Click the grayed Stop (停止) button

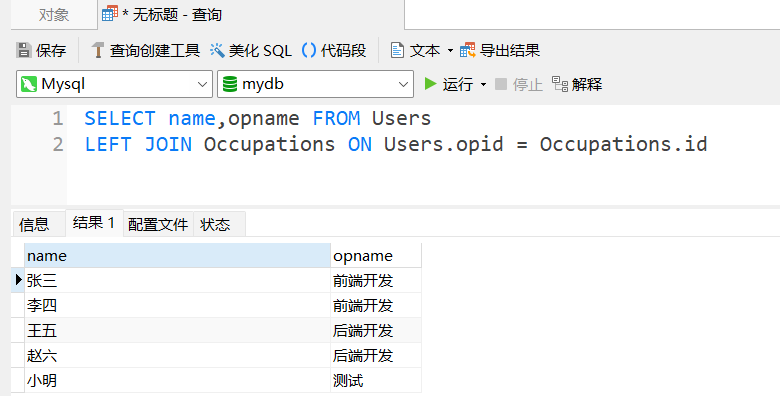(x=519, y=84)
